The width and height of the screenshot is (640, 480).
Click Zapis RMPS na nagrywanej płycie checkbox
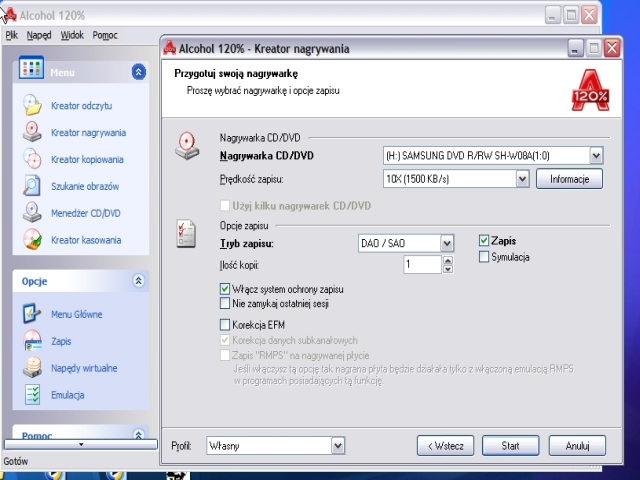pos(224,355)
